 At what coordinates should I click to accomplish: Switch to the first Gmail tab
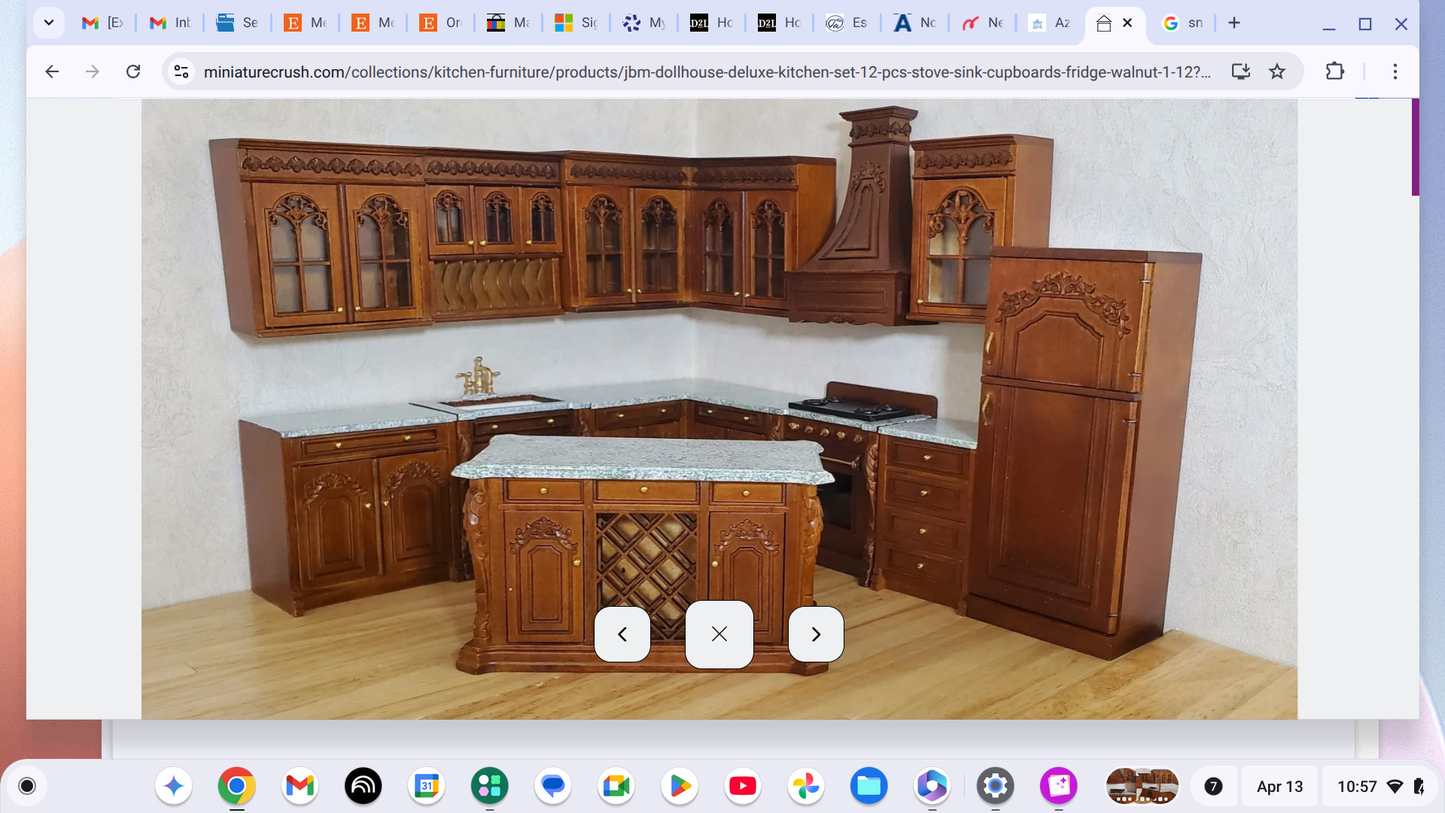coord(102,22)
